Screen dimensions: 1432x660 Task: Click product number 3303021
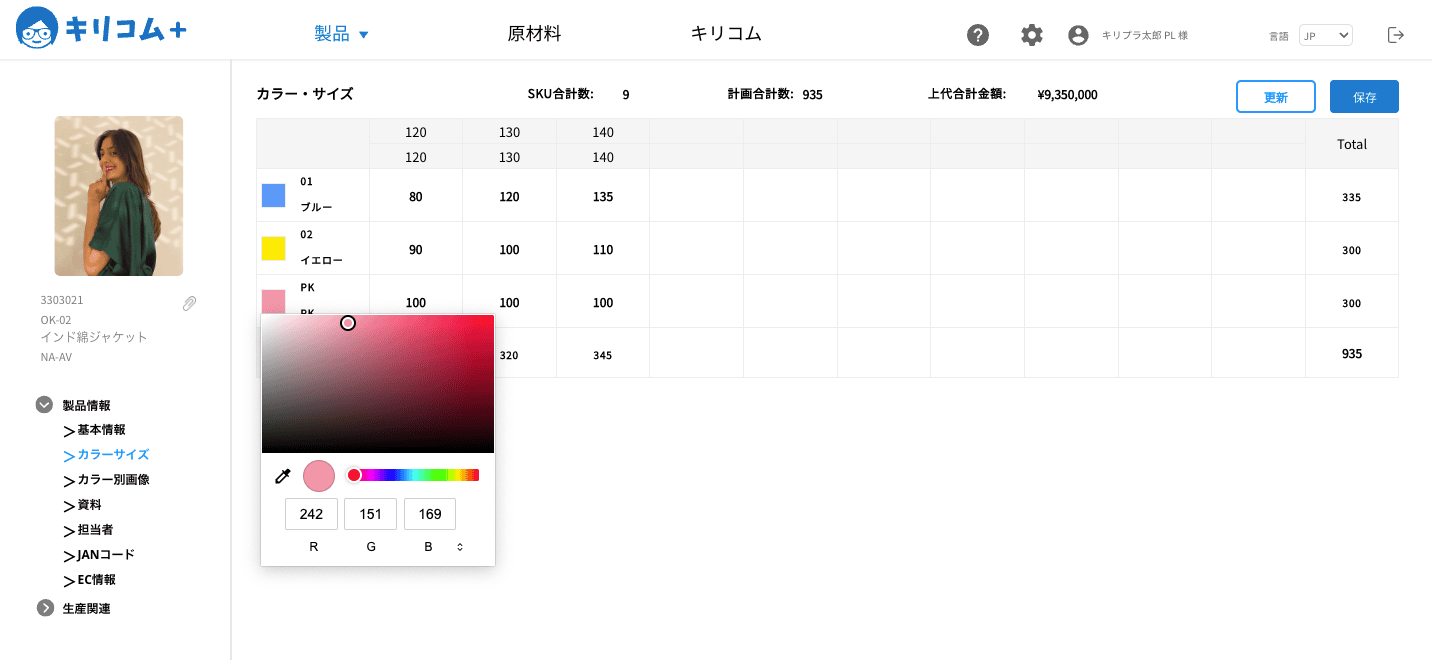coord(62,300)
